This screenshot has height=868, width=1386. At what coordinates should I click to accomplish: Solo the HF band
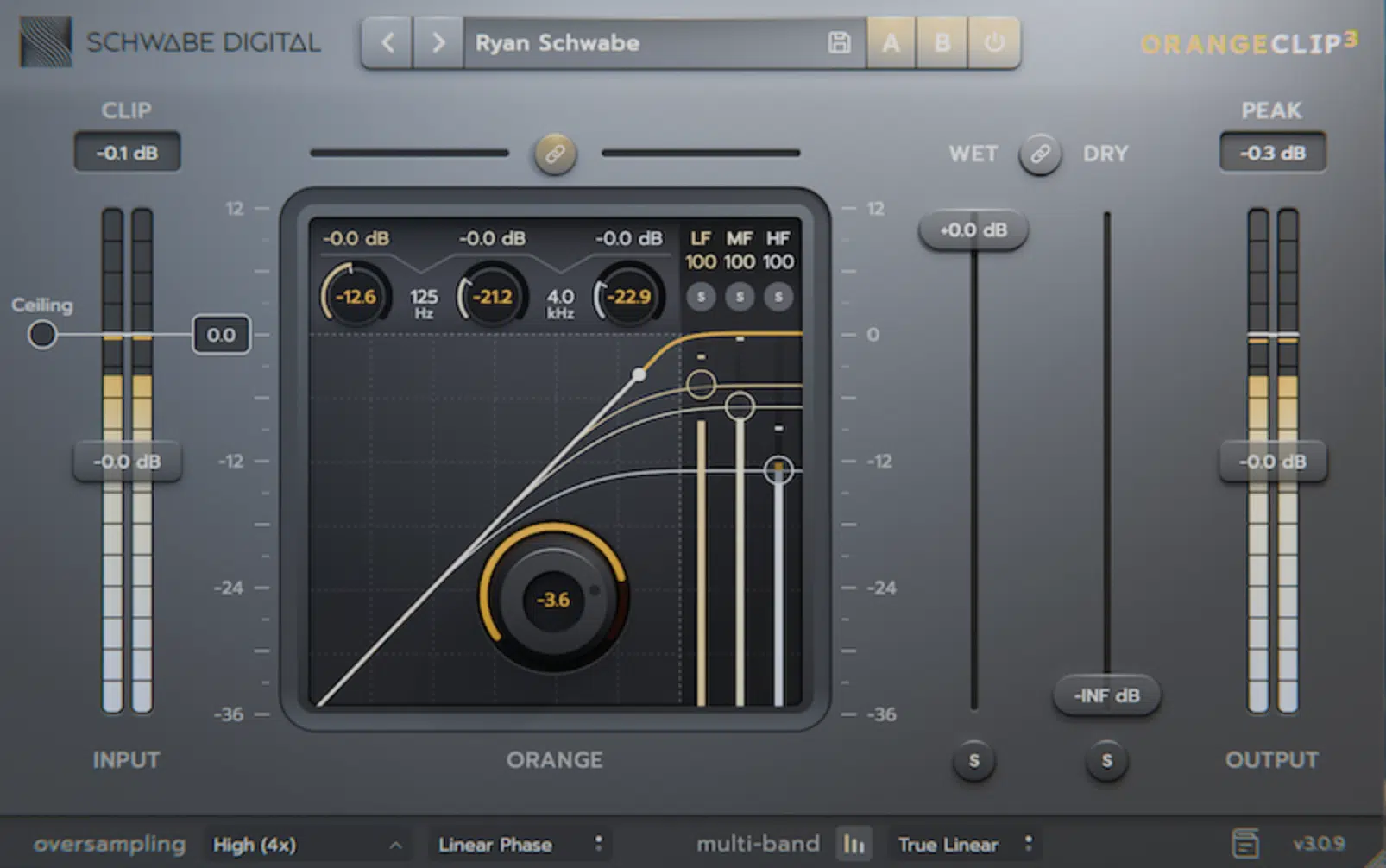[x=778, y=297]
